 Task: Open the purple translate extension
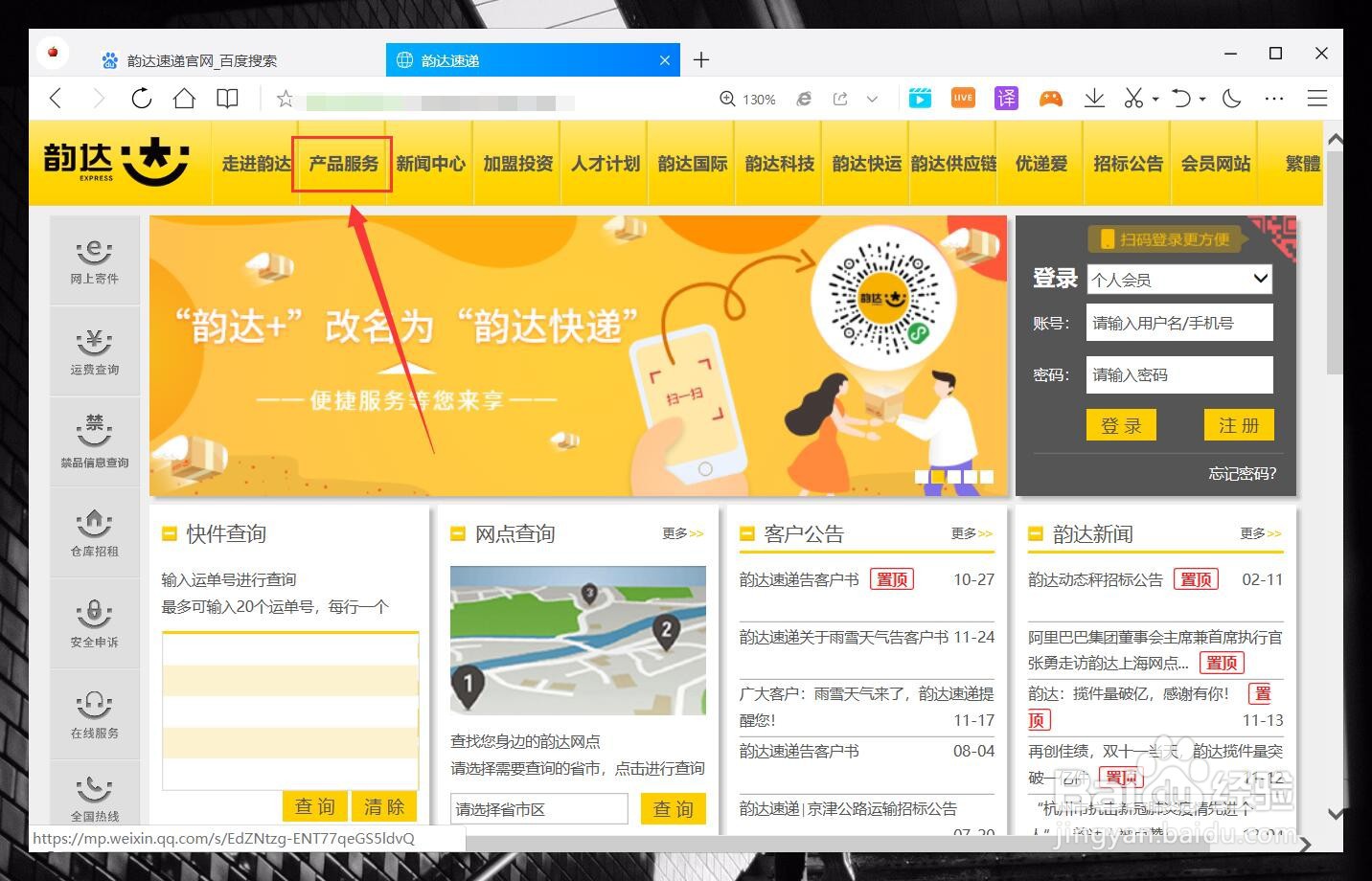pos(1007,98)
